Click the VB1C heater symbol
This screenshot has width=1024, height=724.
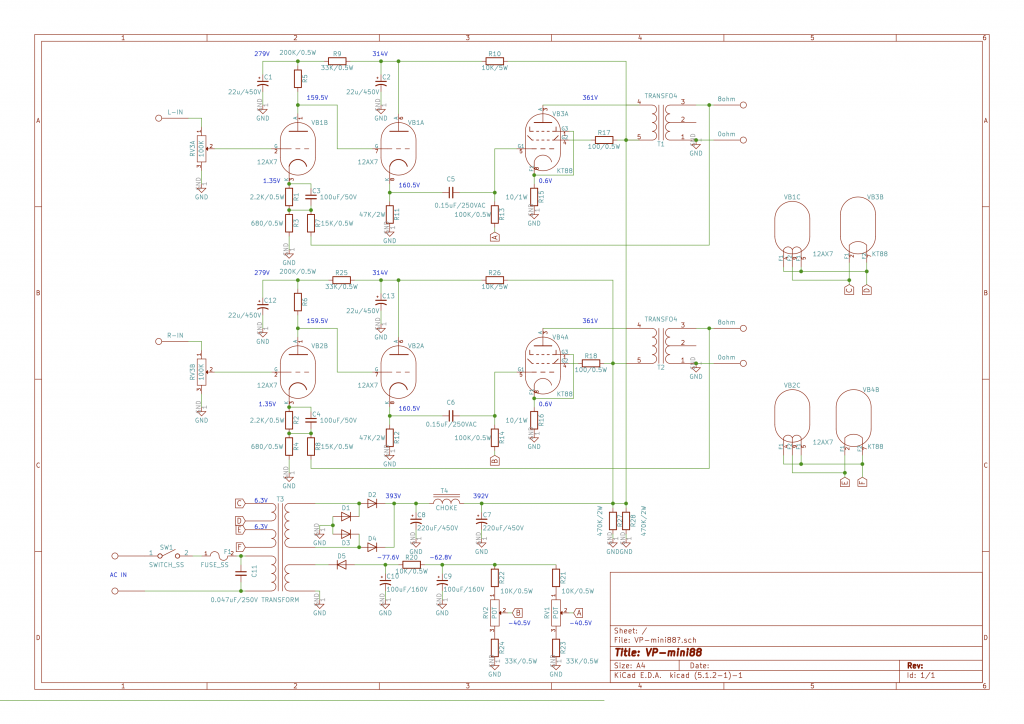(794, 229)
